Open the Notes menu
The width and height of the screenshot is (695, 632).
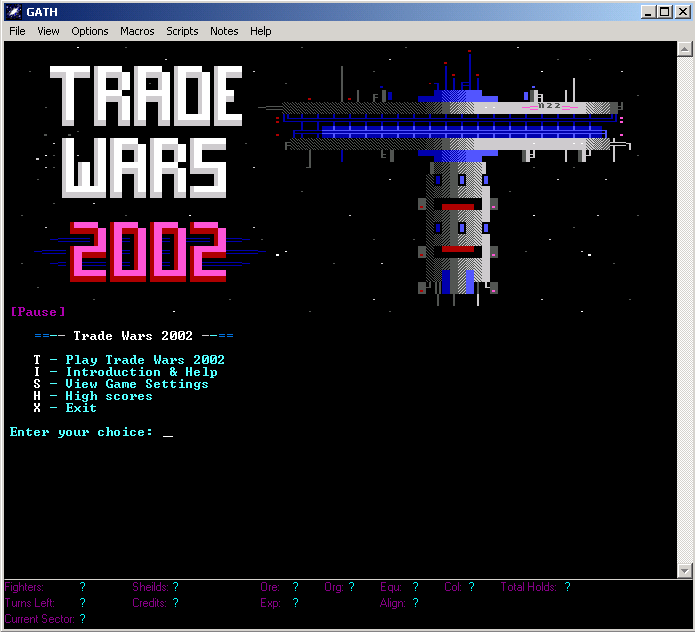(224, 31)
